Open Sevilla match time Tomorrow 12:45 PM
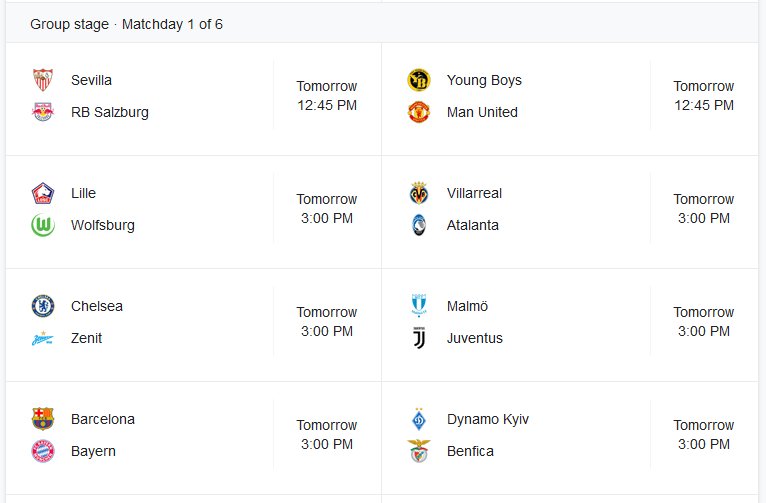The image size is (766, 503). coord(327,96)
